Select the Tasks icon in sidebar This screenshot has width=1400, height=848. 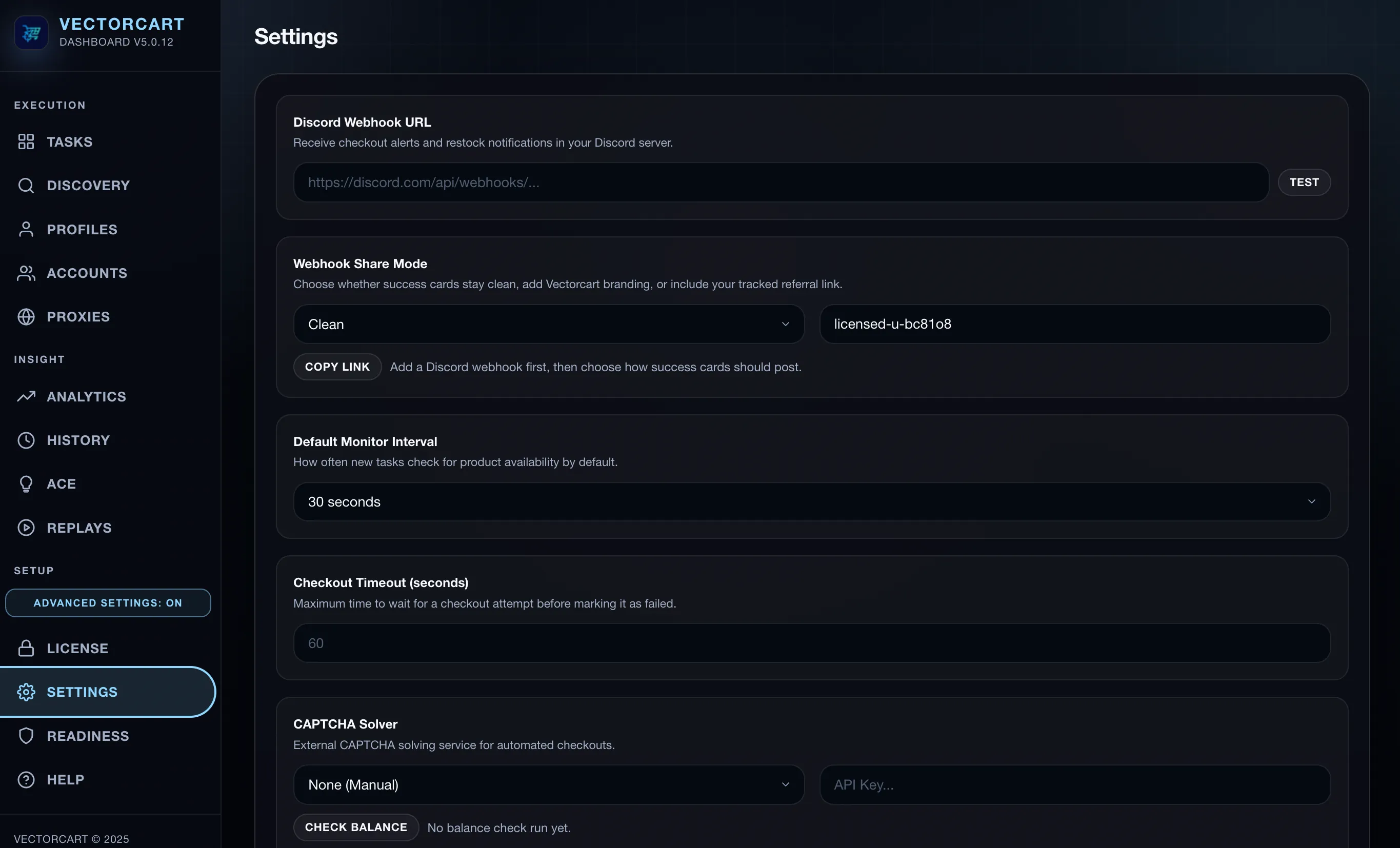[x=26, y=142]
